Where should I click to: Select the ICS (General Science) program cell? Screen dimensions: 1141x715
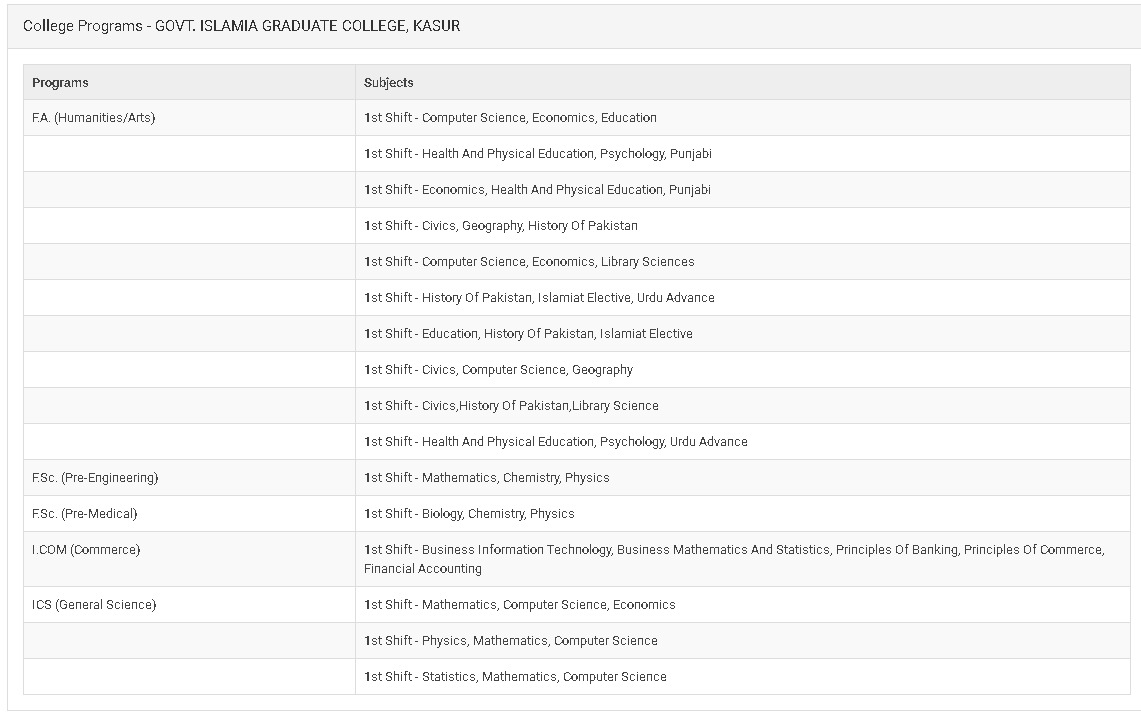tap(94, 605)
